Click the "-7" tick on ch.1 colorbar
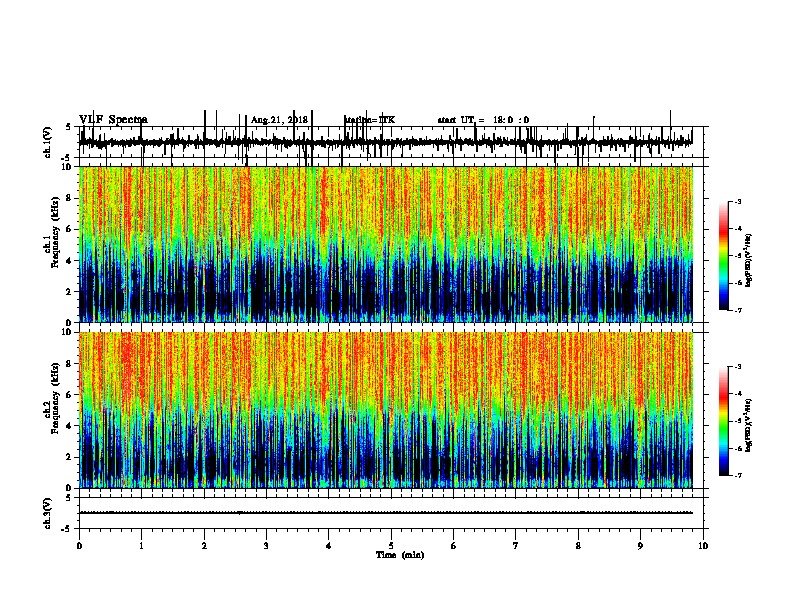 click(737, 310)
